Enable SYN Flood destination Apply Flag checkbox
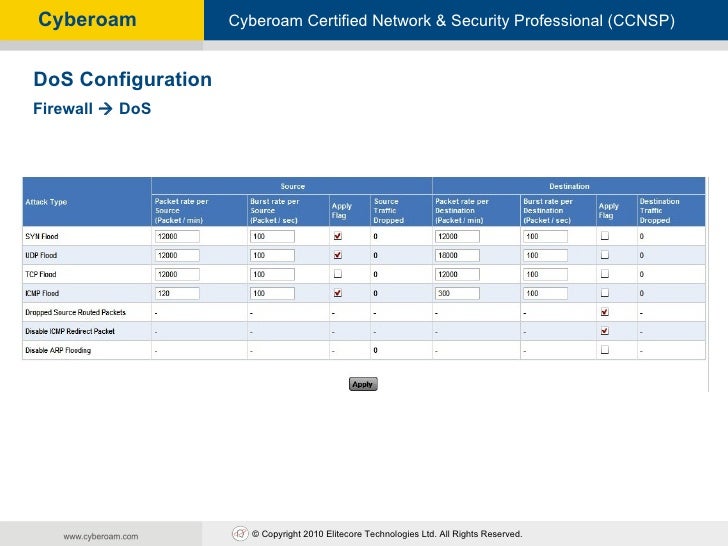The image size is (728, 546). click(604, 236)
